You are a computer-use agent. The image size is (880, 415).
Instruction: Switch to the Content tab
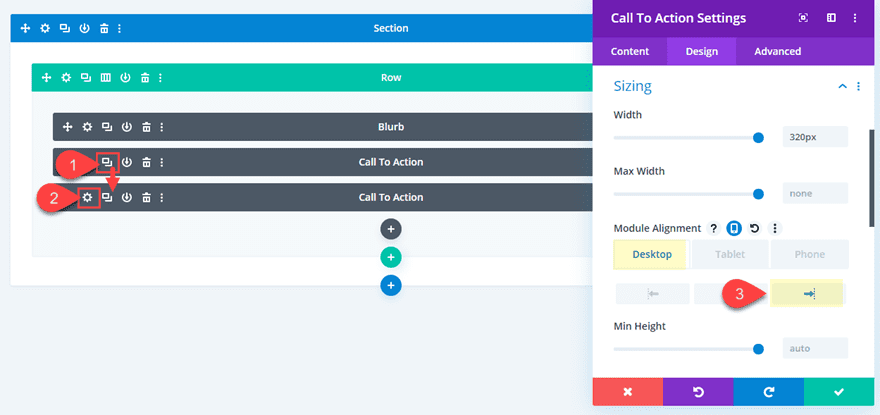click(630, 51)
